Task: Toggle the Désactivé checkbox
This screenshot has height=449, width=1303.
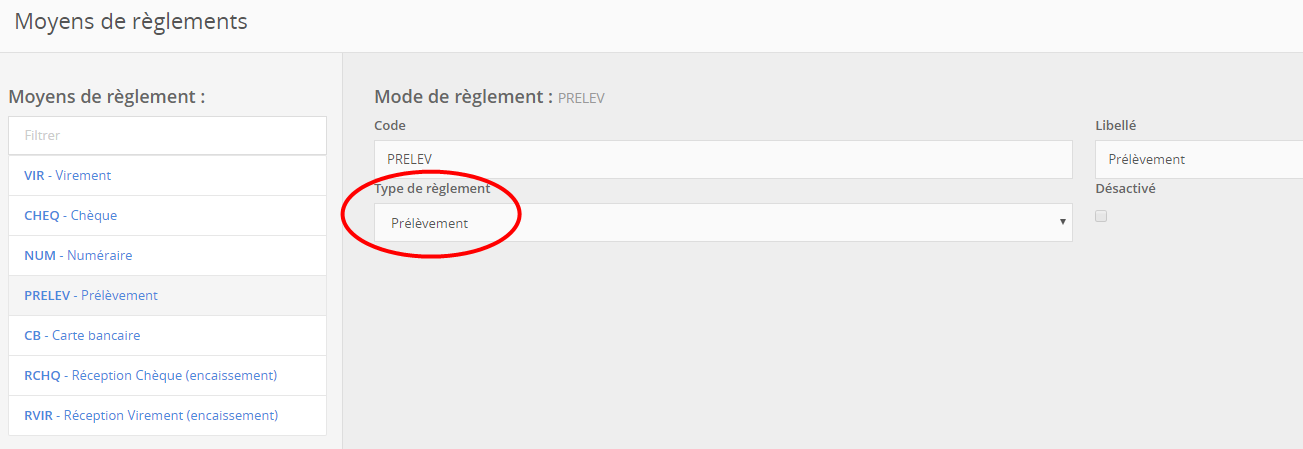Action: [x=1101, y=216]
